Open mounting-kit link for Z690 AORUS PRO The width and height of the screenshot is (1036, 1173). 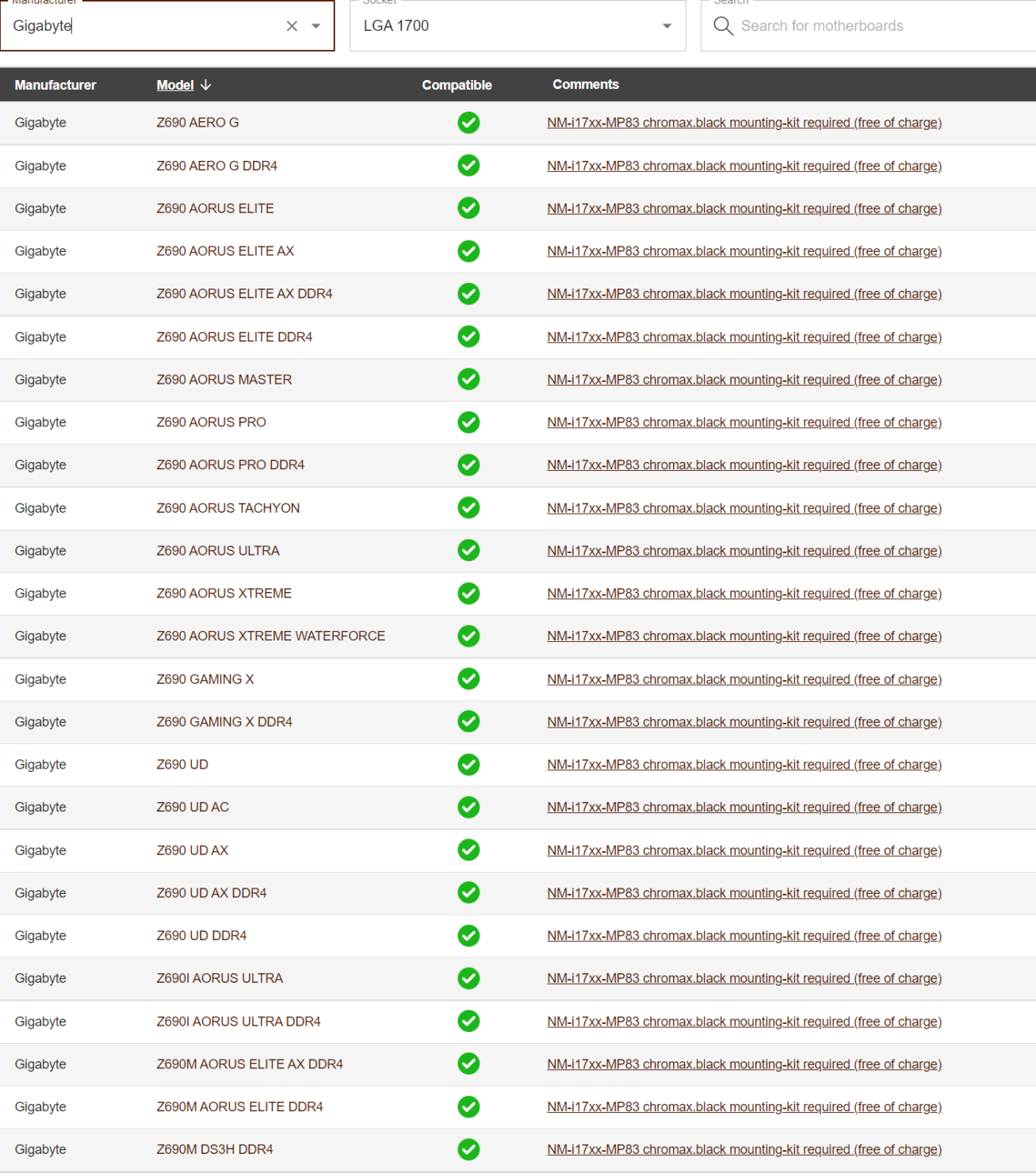(744, 422)
